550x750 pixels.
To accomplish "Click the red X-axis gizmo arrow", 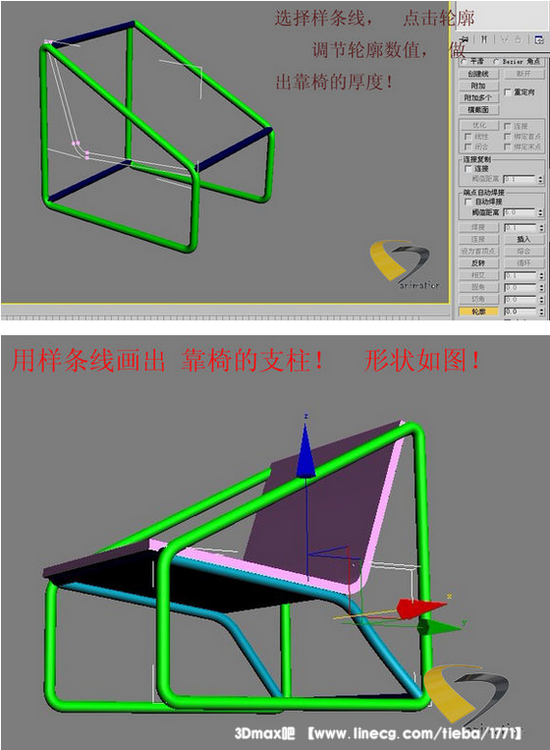I will pos(421,608).
